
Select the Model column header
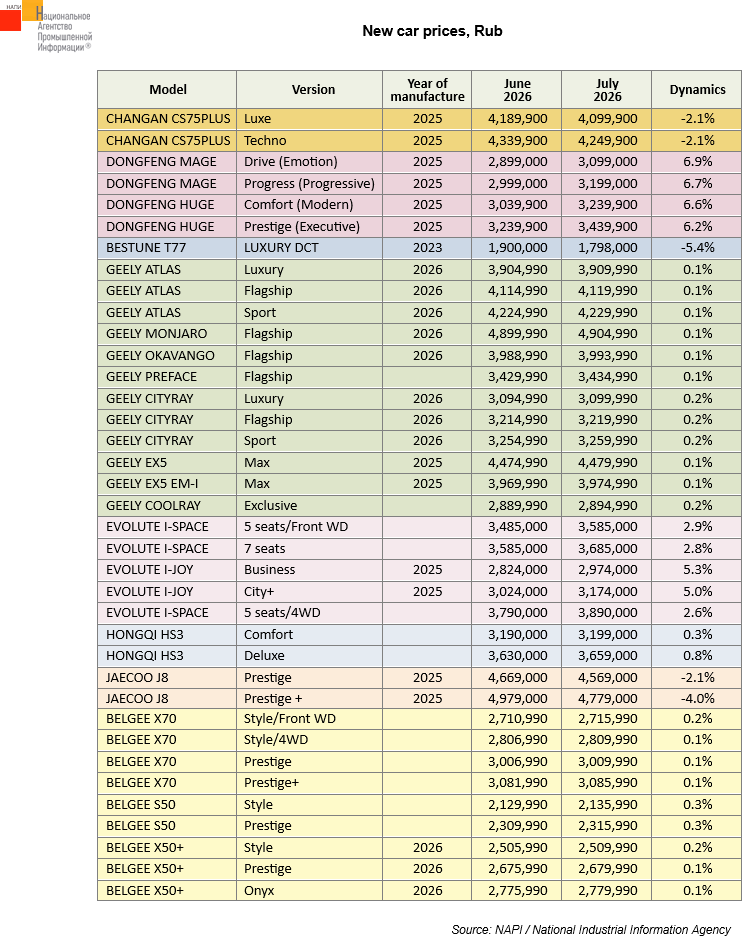pos(167,89)
